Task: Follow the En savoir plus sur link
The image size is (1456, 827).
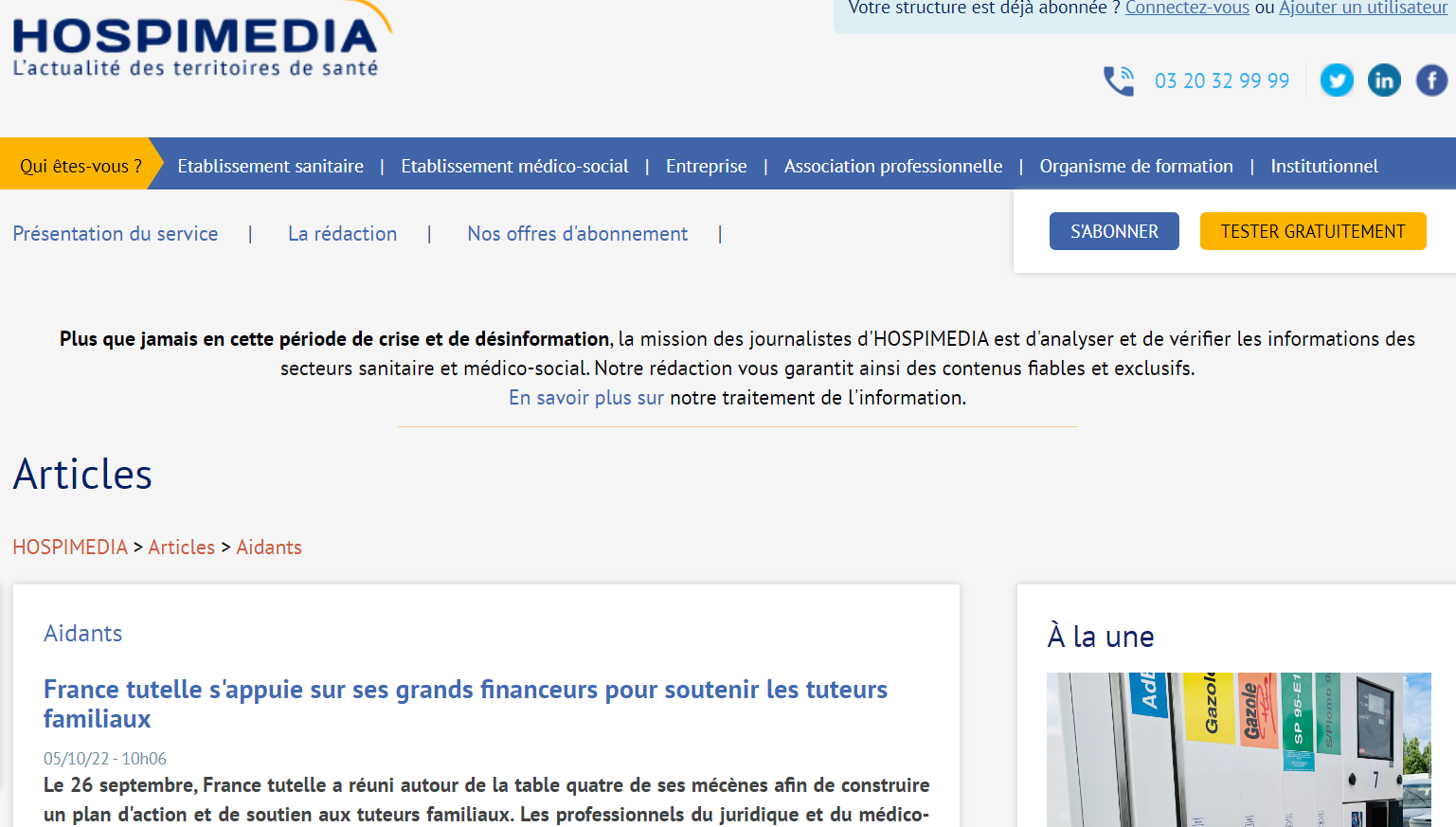Action: tap(586, 398)
